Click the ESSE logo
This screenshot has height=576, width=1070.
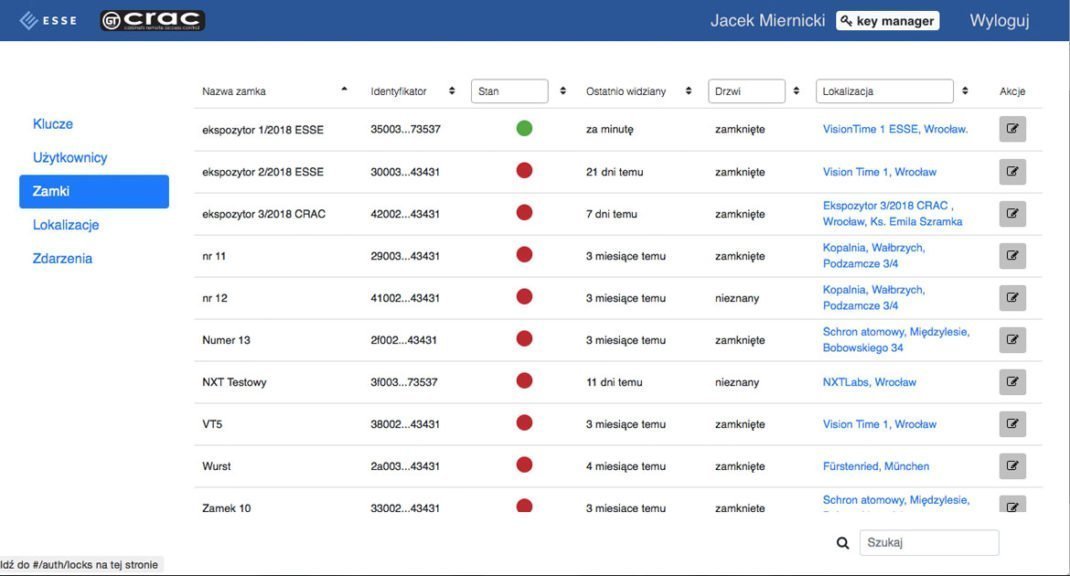coord(48,20)
